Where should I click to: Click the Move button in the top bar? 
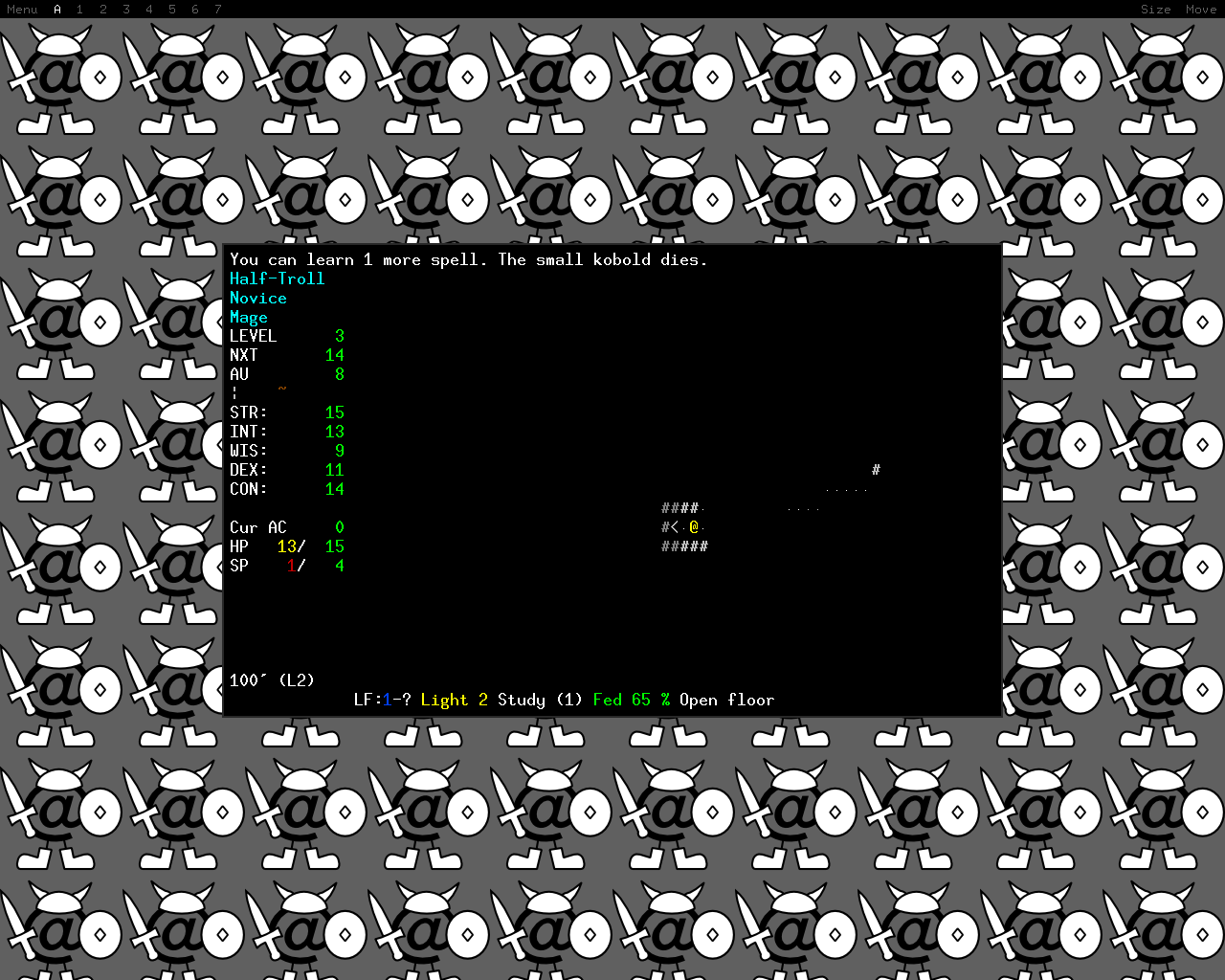click(x=1201, y=10)
